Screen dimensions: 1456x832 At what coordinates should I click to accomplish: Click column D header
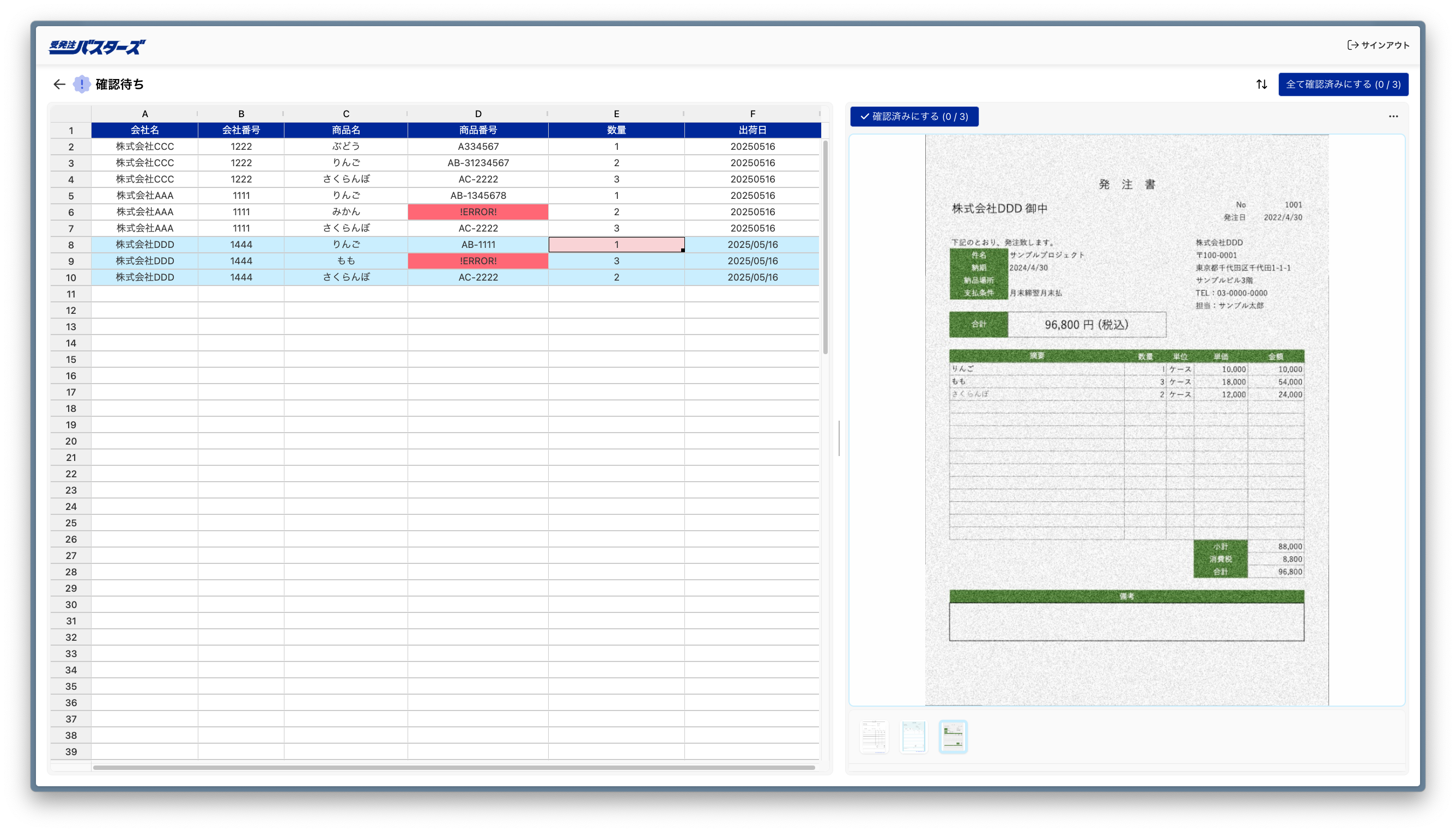(478, 114)
